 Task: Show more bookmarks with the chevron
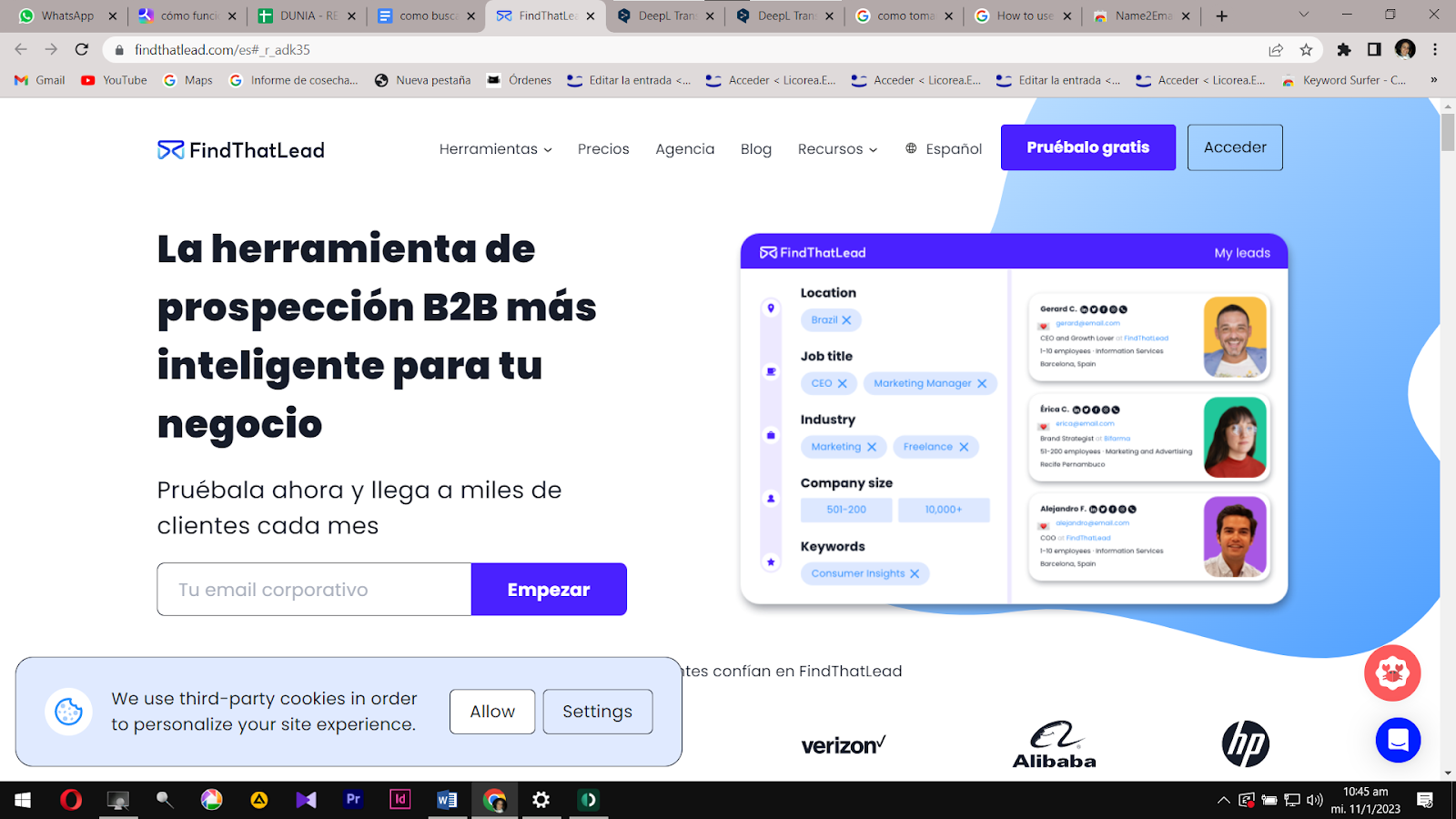(1433, 80)
